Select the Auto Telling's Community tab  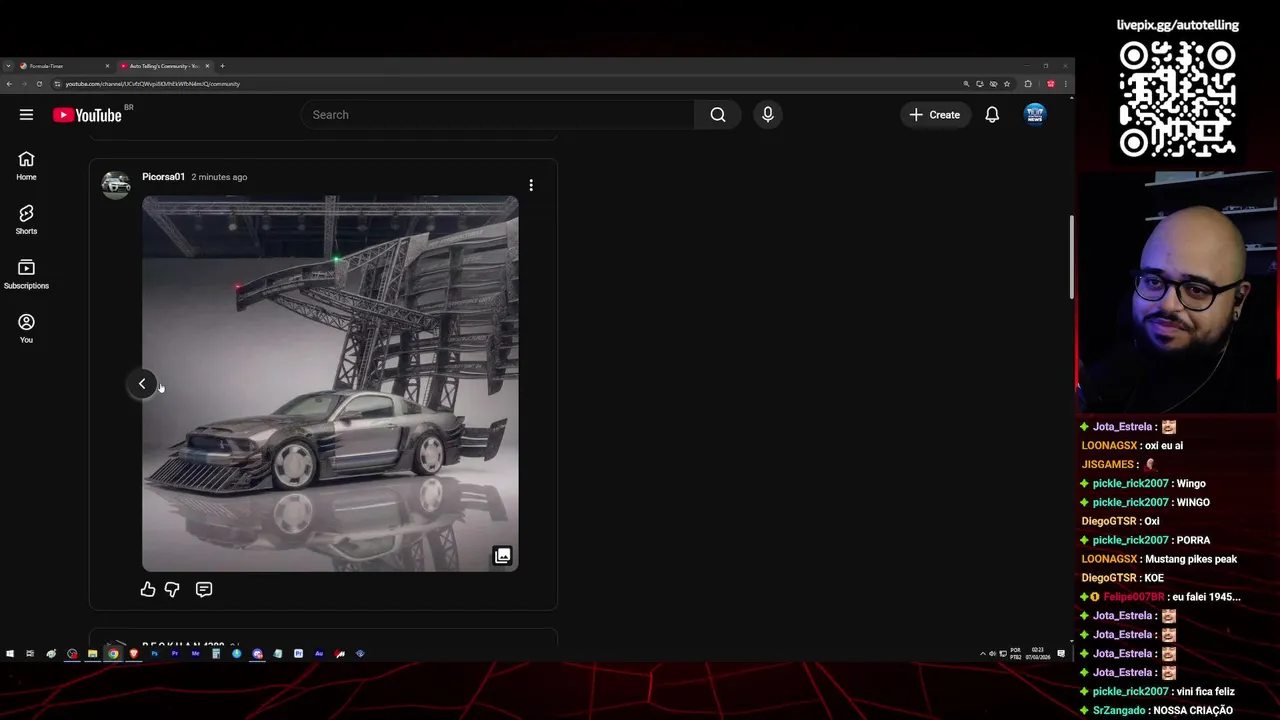[x=164, y=66]
